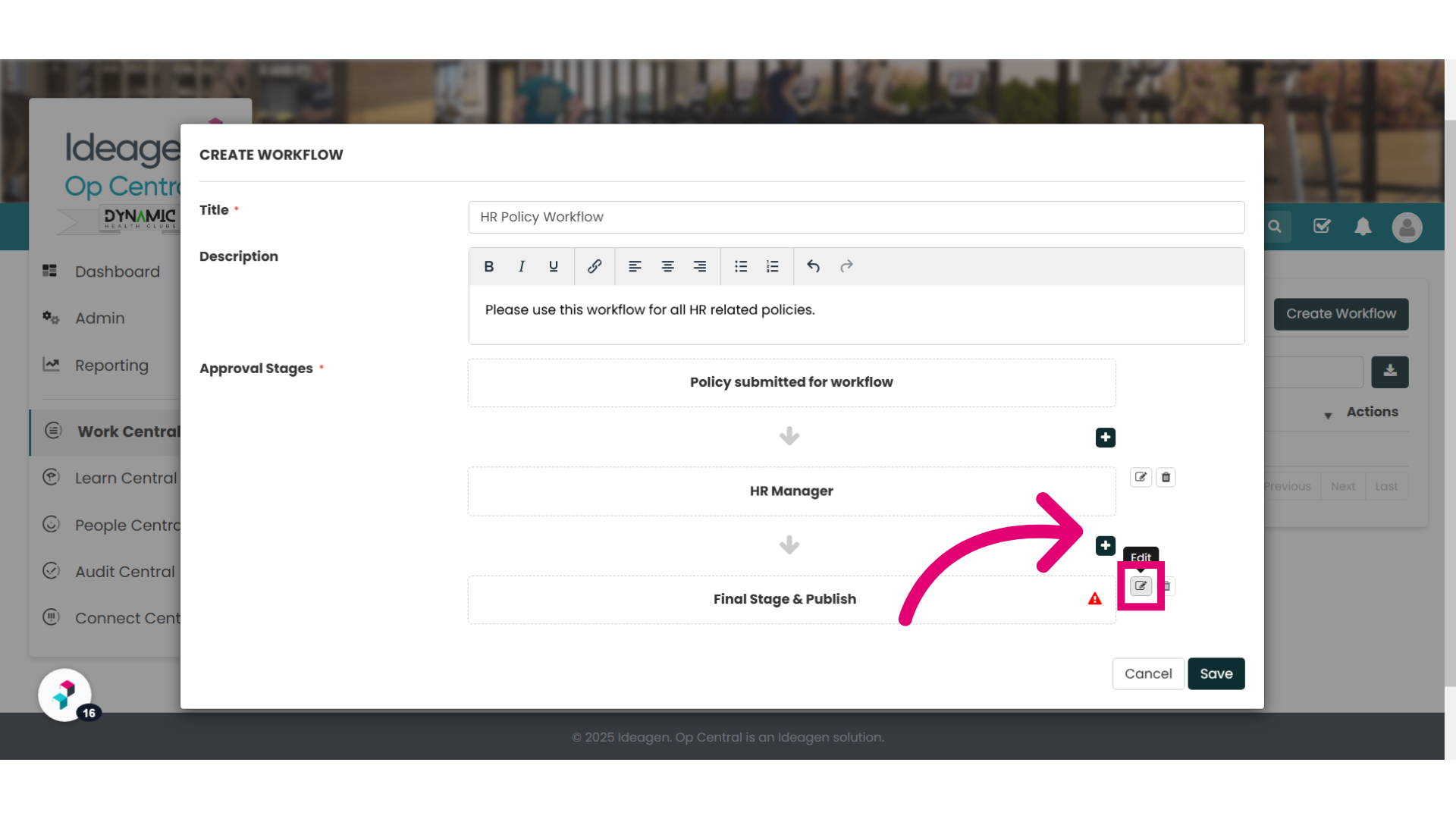Redo the description edit

pyautogui.click(x=846, y=266)
